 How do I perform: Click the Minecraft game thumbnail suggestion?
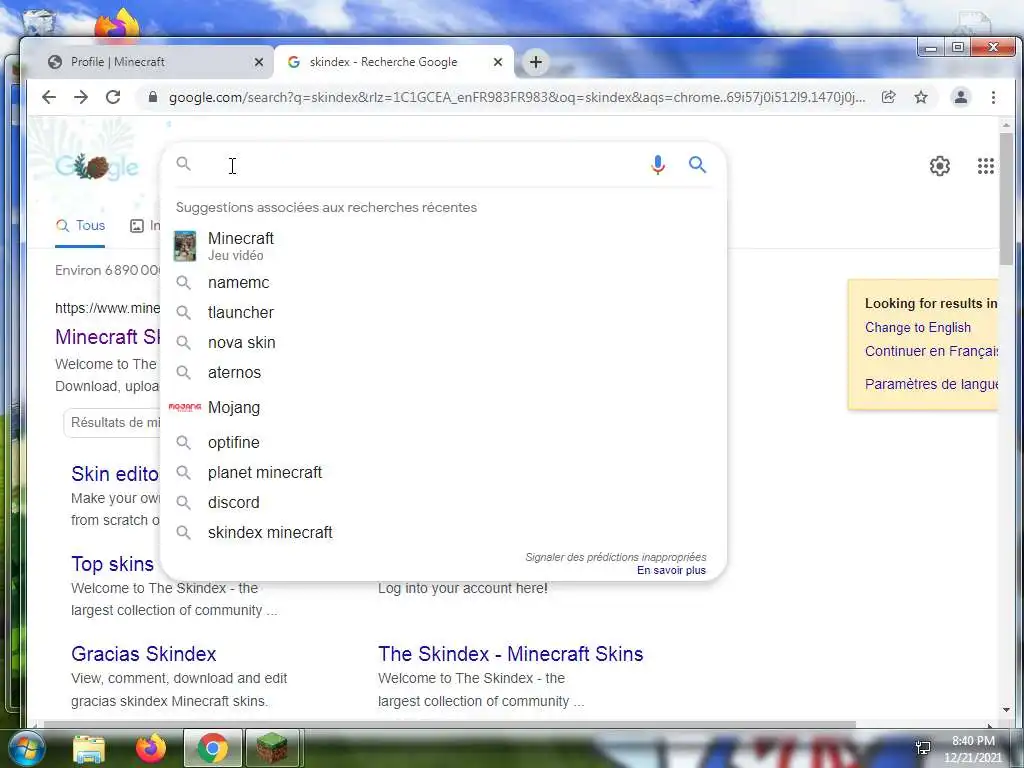point(185,246)
